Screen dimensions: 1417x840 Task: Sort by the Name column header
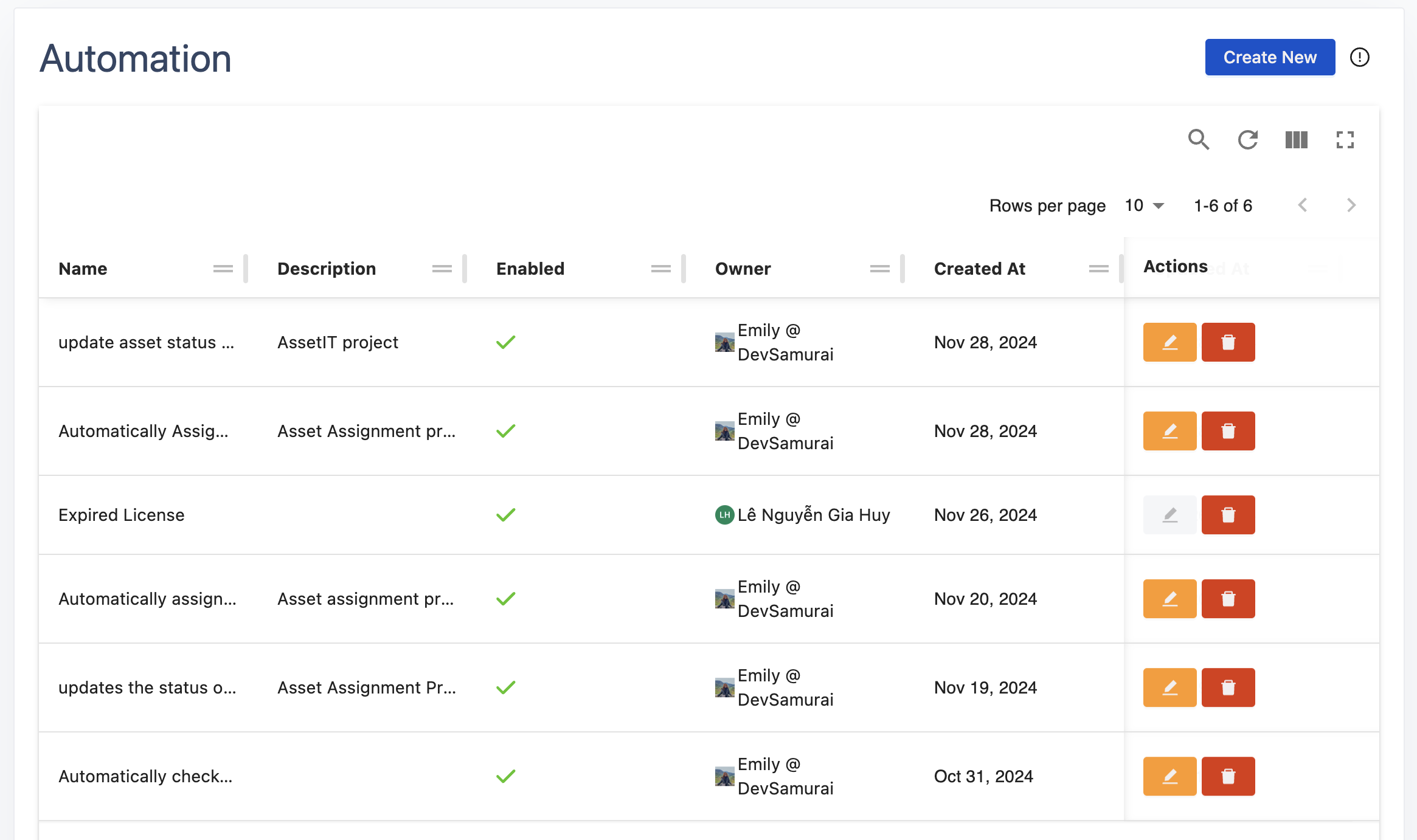[83, 269]
